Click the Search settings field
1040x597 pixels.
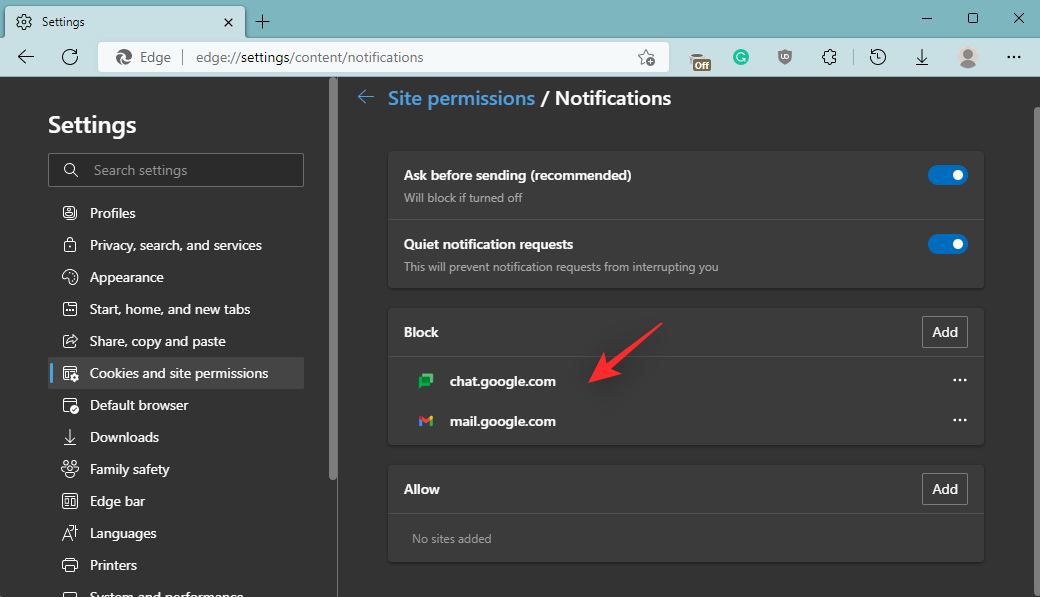coord(176,170)
